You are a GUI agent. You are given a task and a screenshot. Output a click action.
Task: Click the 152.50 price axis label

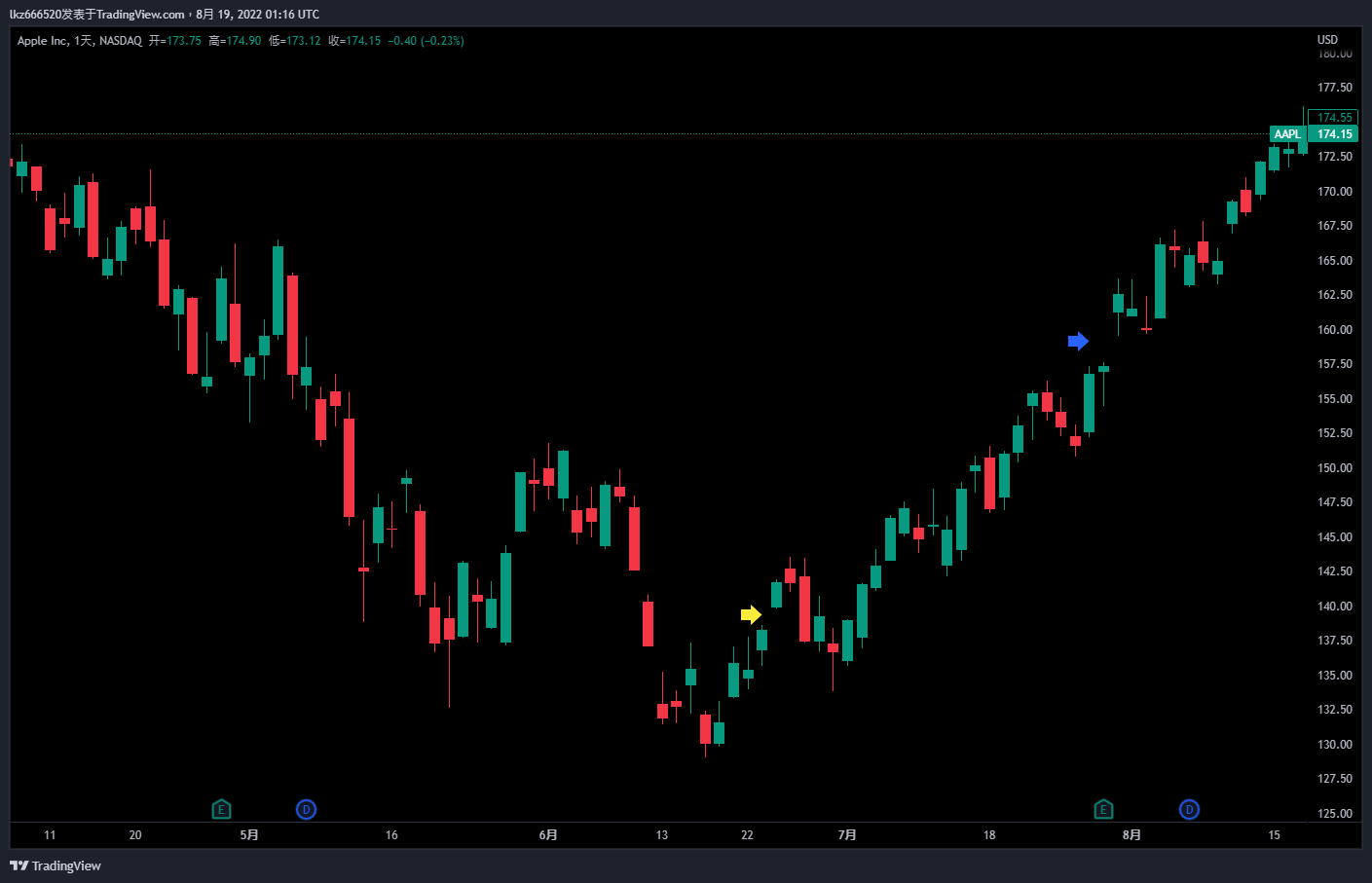coord(1334,433)
